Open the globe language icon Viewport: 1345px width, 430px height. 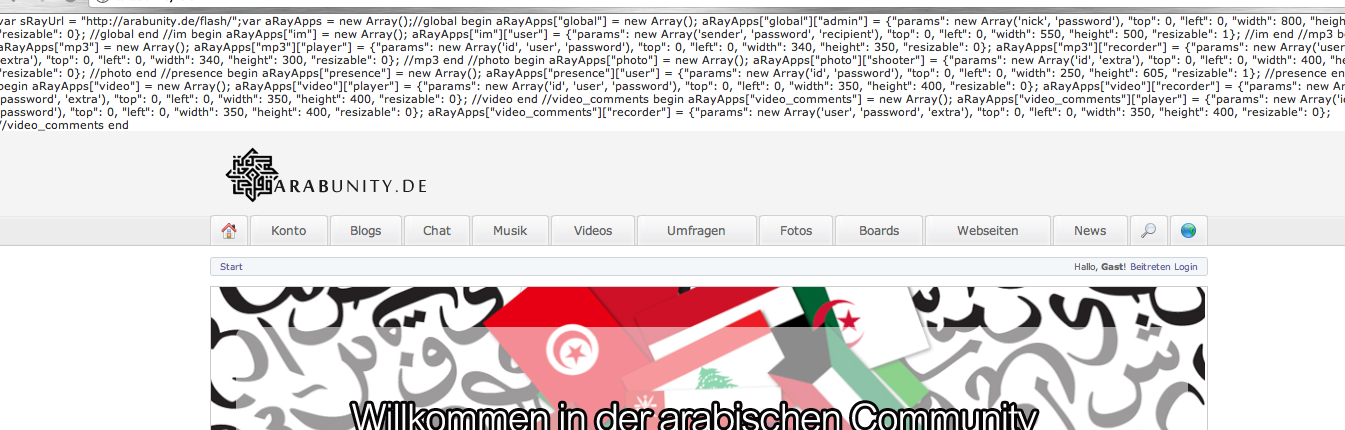click(1188, 230)
